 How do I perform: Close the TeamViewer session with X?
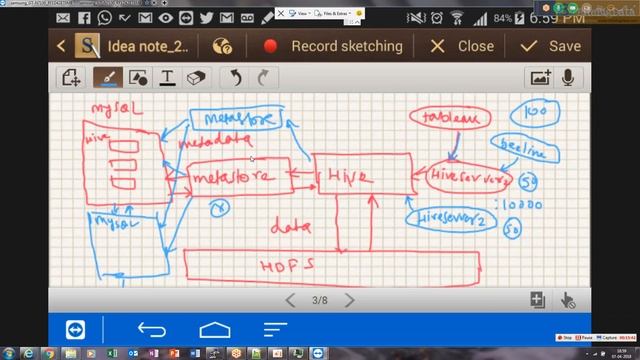pyautogui.click(x=281, y=13)
